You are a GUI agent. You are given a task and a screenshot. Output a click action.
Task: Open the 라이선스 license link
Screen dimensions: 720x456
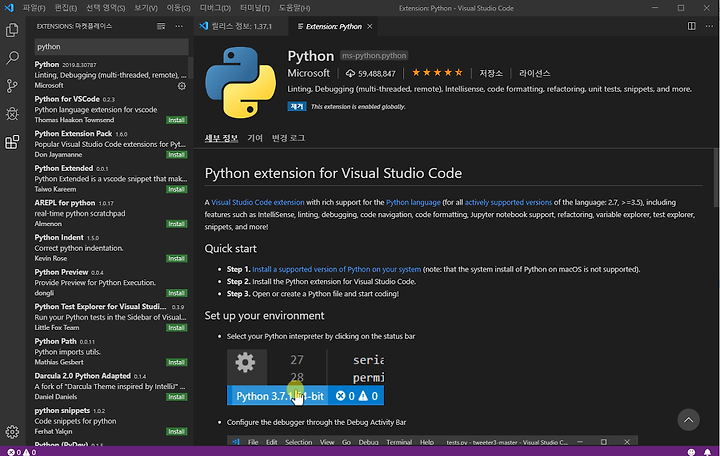(534, 73)
